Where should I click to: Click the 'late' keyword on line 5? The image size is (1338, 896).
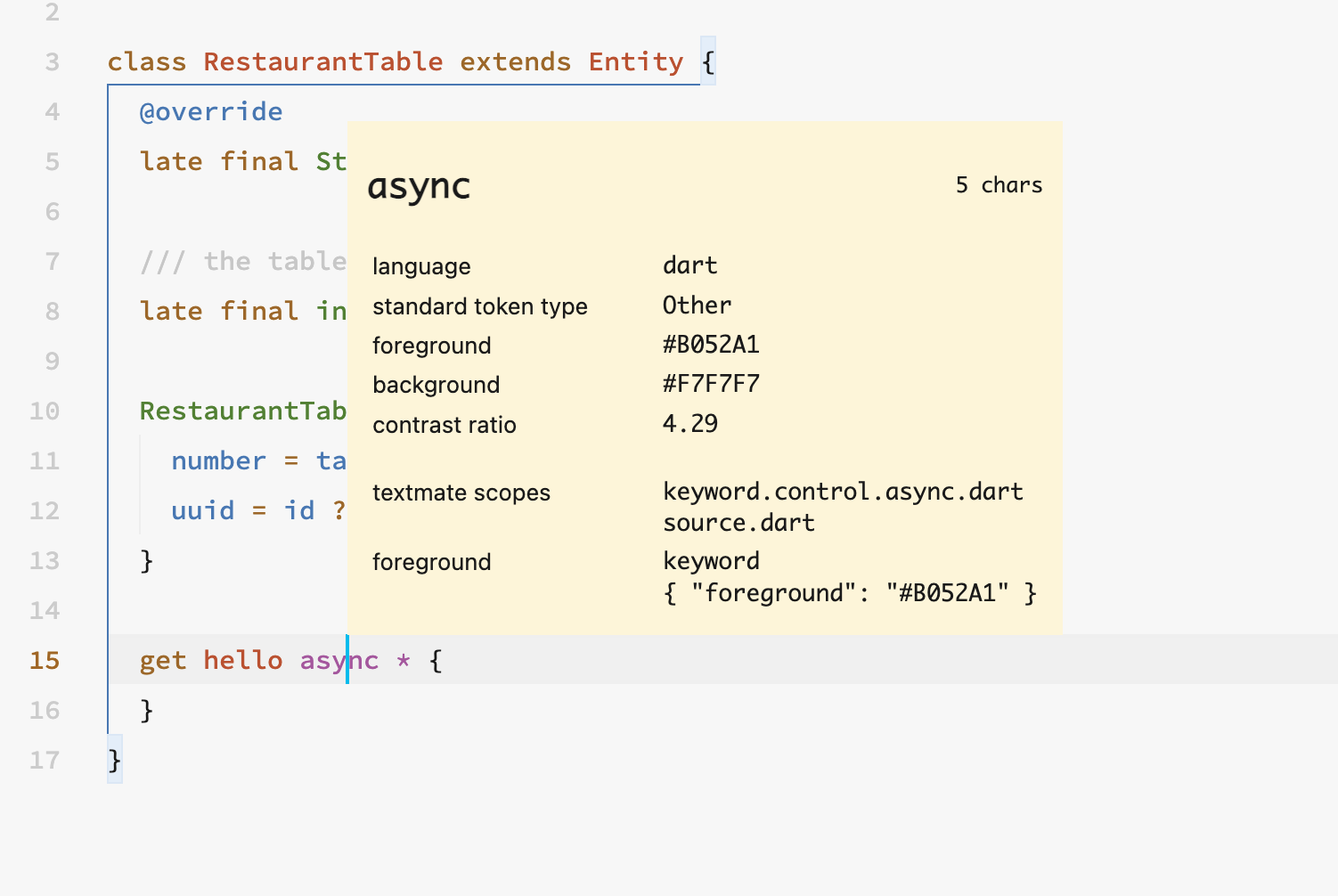click(171, 161)
